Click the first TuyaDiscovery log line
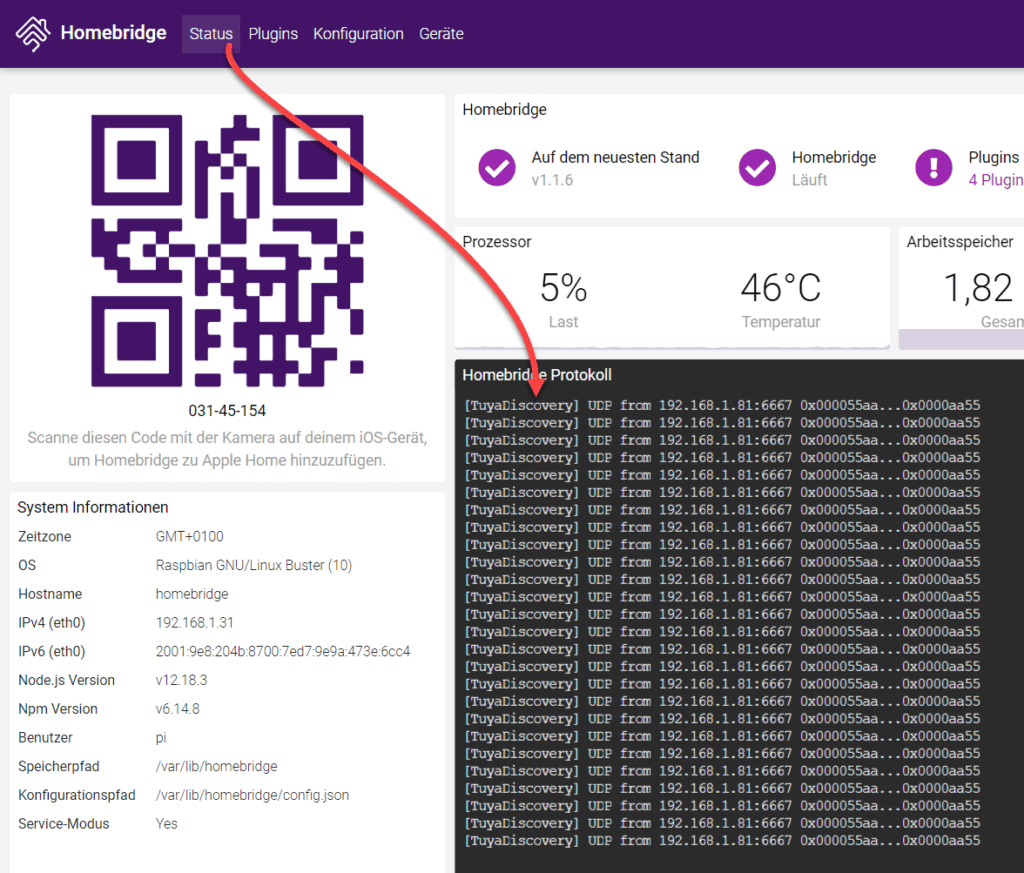The height and width of the screenshot is (873, 1024). 722,405
